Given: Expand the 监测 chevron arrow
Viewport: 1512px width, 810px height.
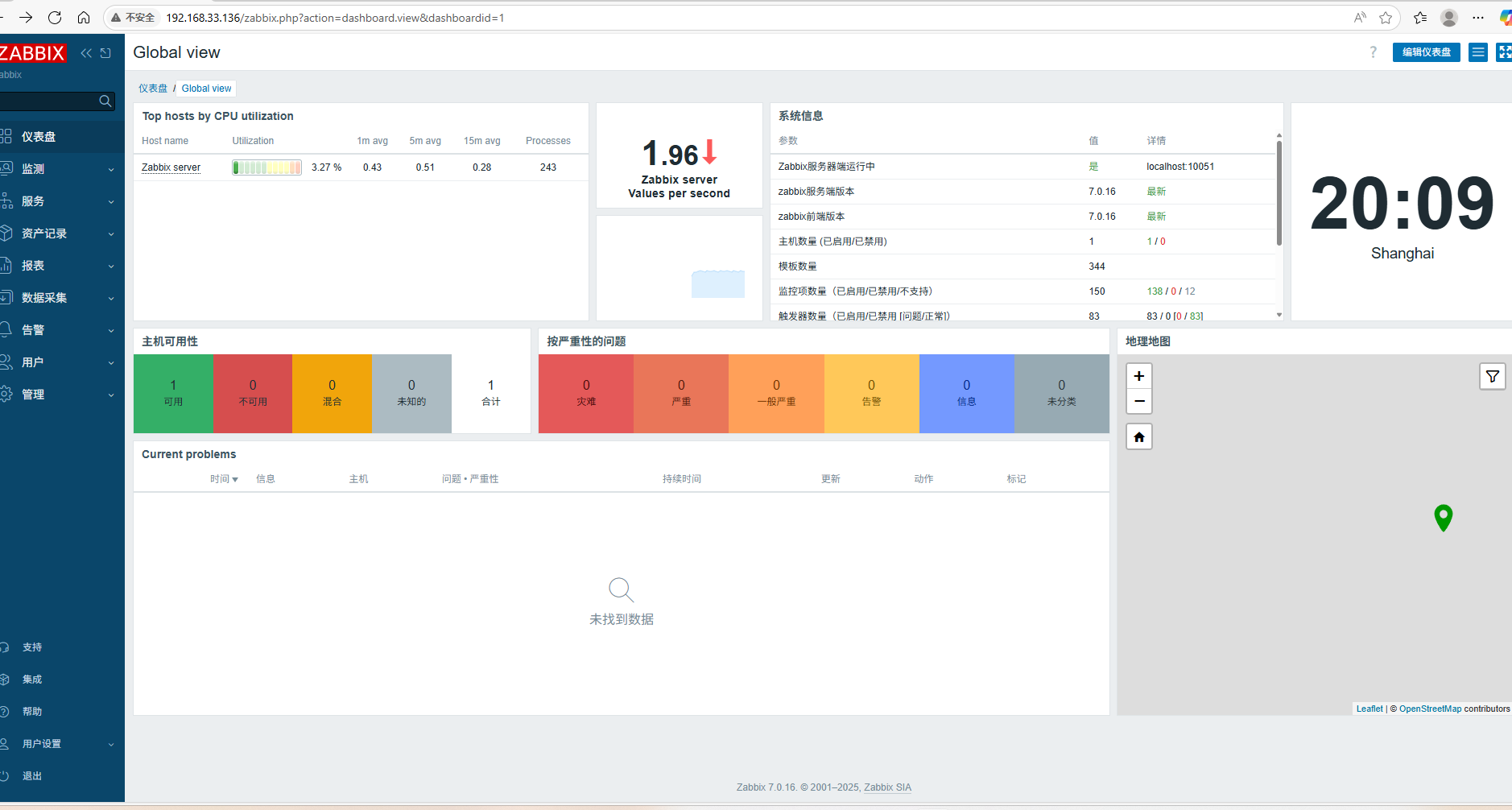Looking at the screenshot, I should point(111,170).
